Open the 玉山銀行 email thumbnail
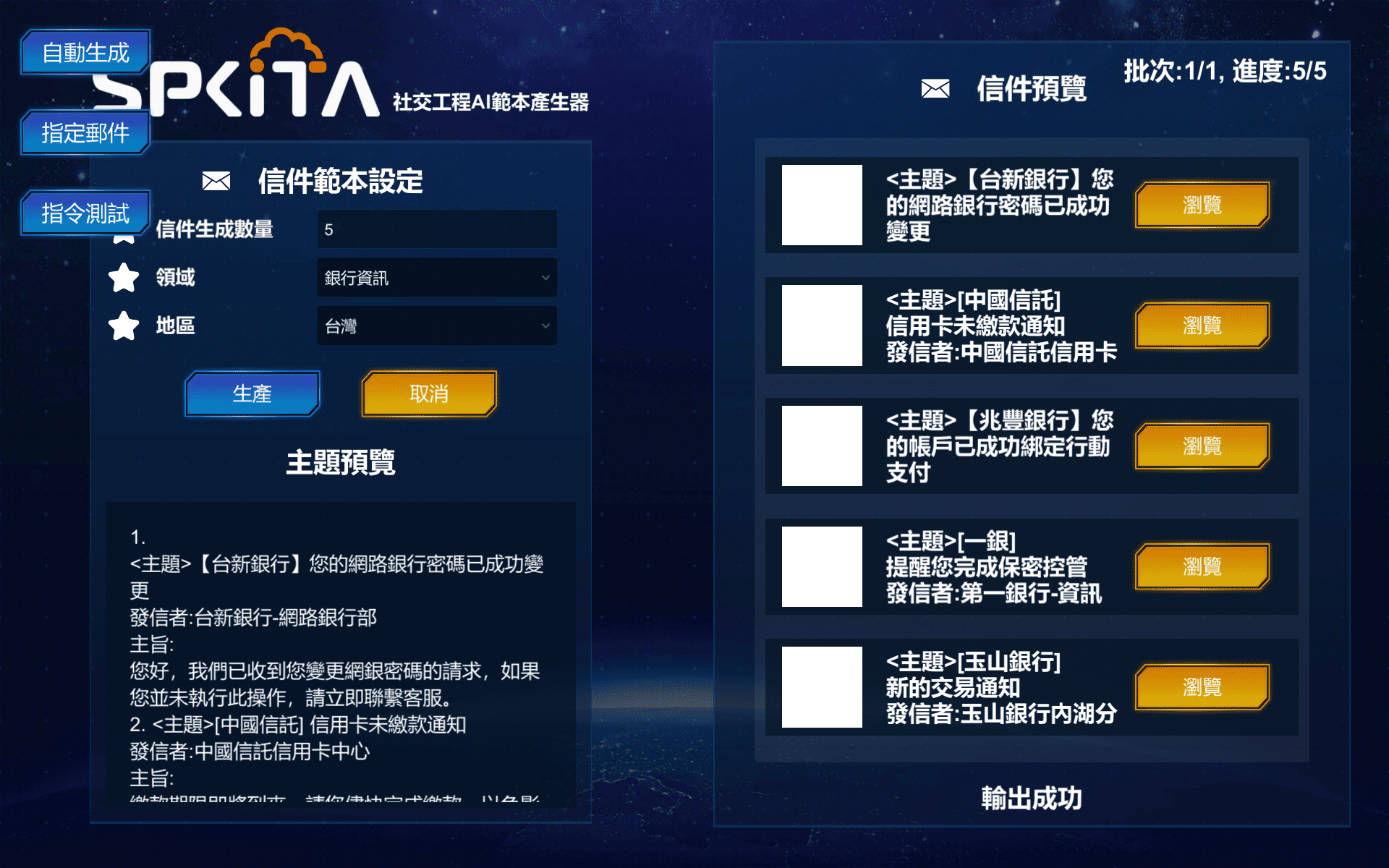 click(x=822, y=687)
